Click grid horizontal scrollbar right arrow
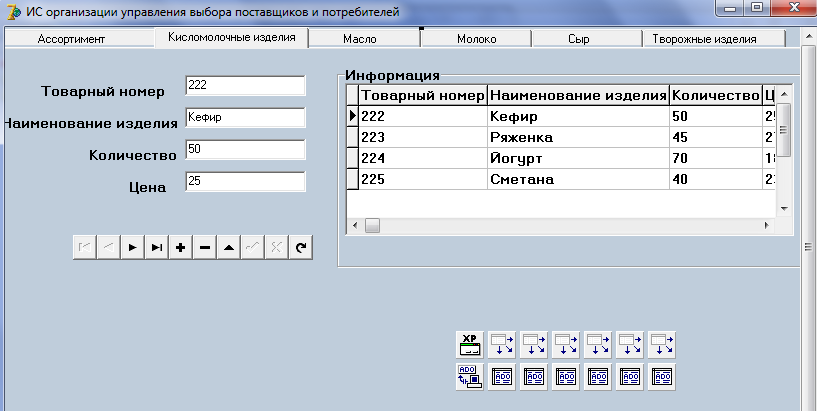The height and width of the screenshot is (411, 817). [767, 226]
